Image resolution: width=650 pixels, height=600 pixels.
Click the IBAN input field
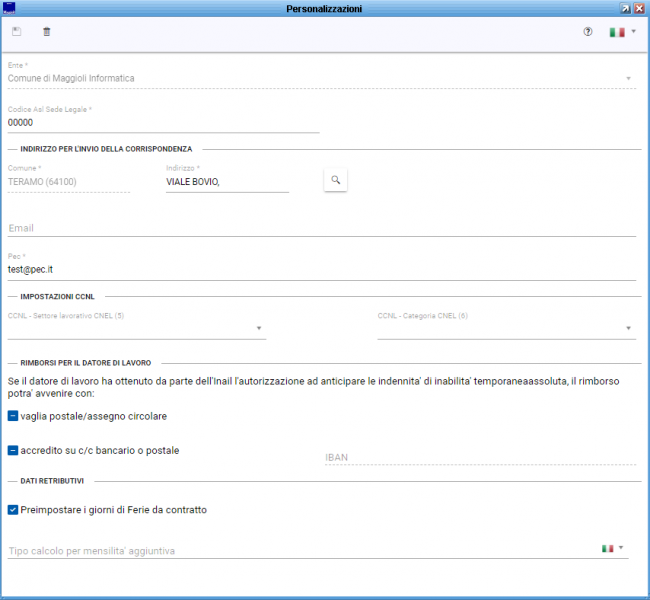(478, 458)
